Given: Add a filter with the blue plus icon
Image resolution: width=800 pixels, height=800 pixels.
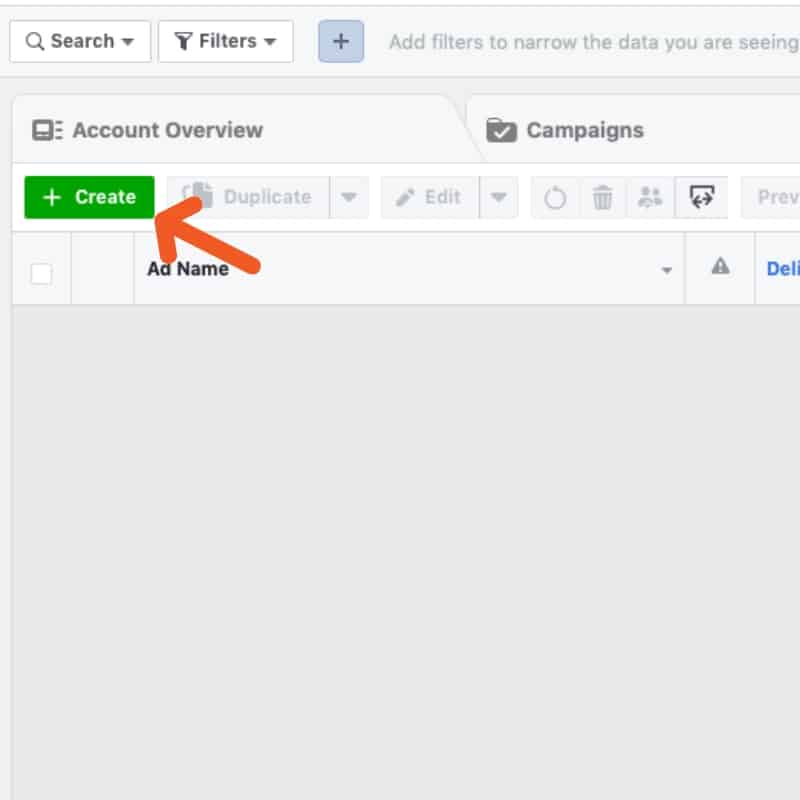Looking at the screenshot, I should point(341,41).
